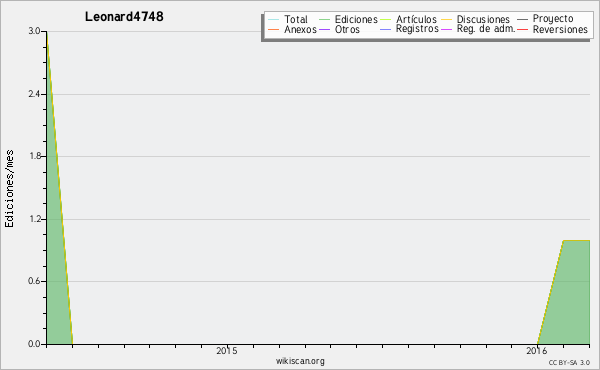Click the Registros legend label
The height and width of the screenshot is (370, 600).
[417, 29]
